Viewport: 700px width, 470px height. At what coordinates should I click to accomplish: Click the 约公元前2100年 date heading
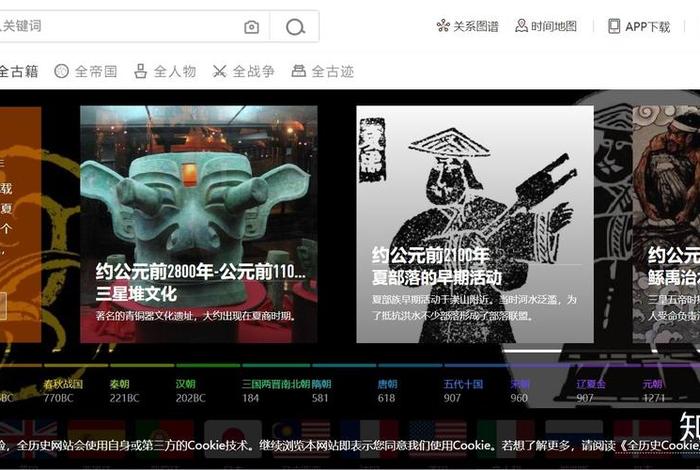click(x=431, y=255)
